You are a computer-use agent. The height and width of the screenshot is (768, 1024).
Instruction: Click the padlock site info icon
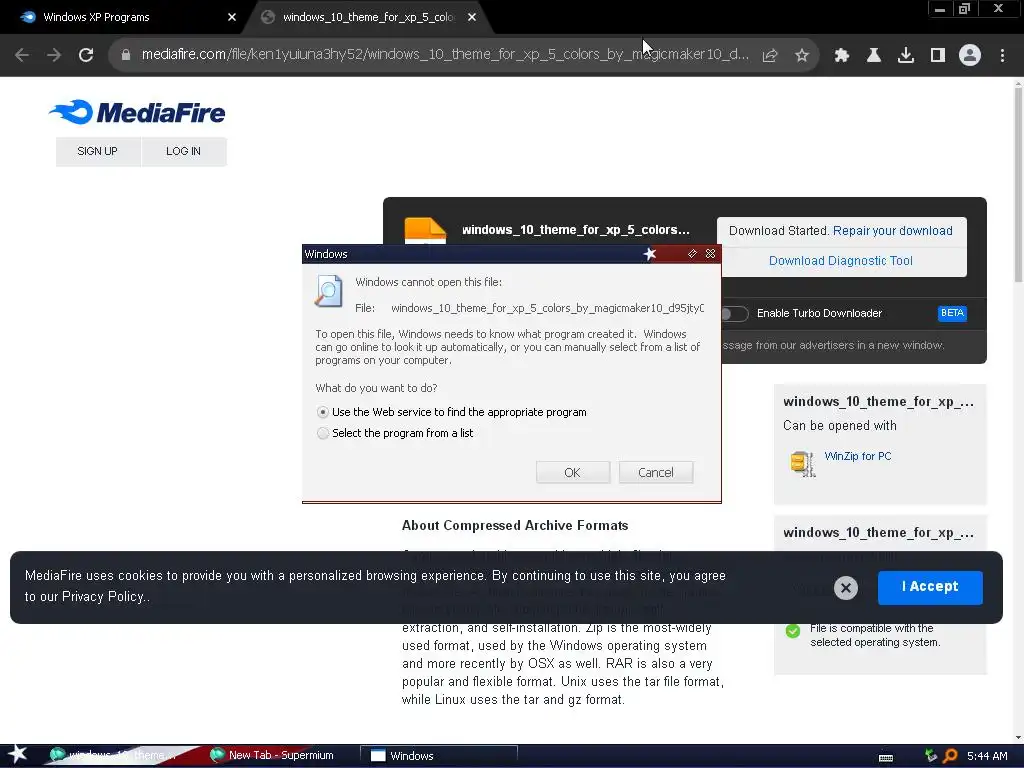[125, 56]
